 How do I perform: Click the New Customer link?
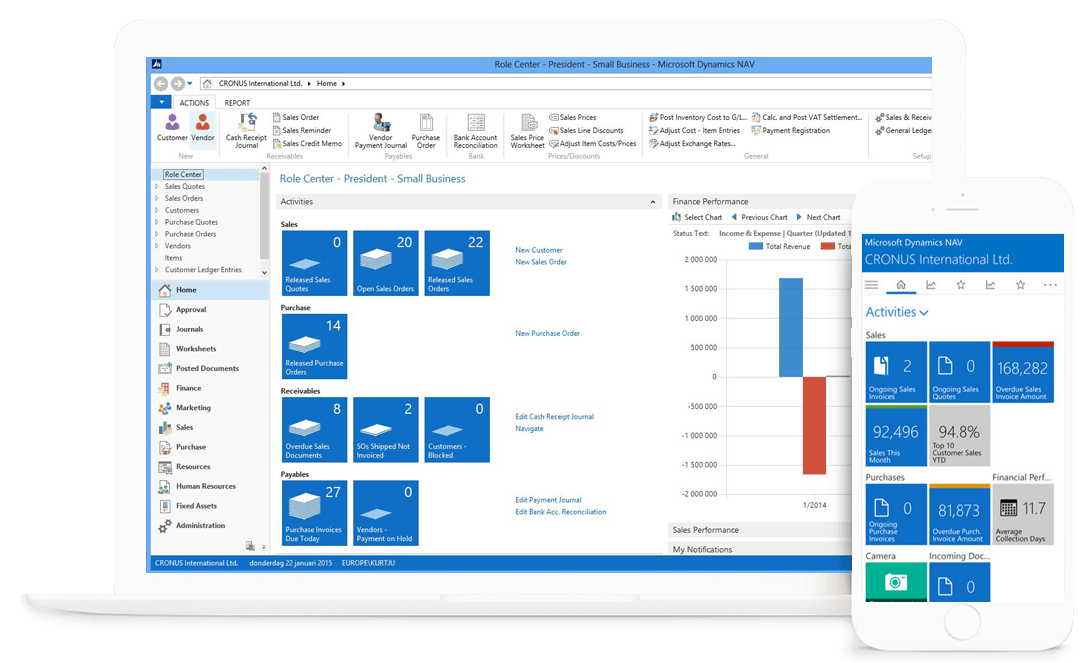click(539, 250)
